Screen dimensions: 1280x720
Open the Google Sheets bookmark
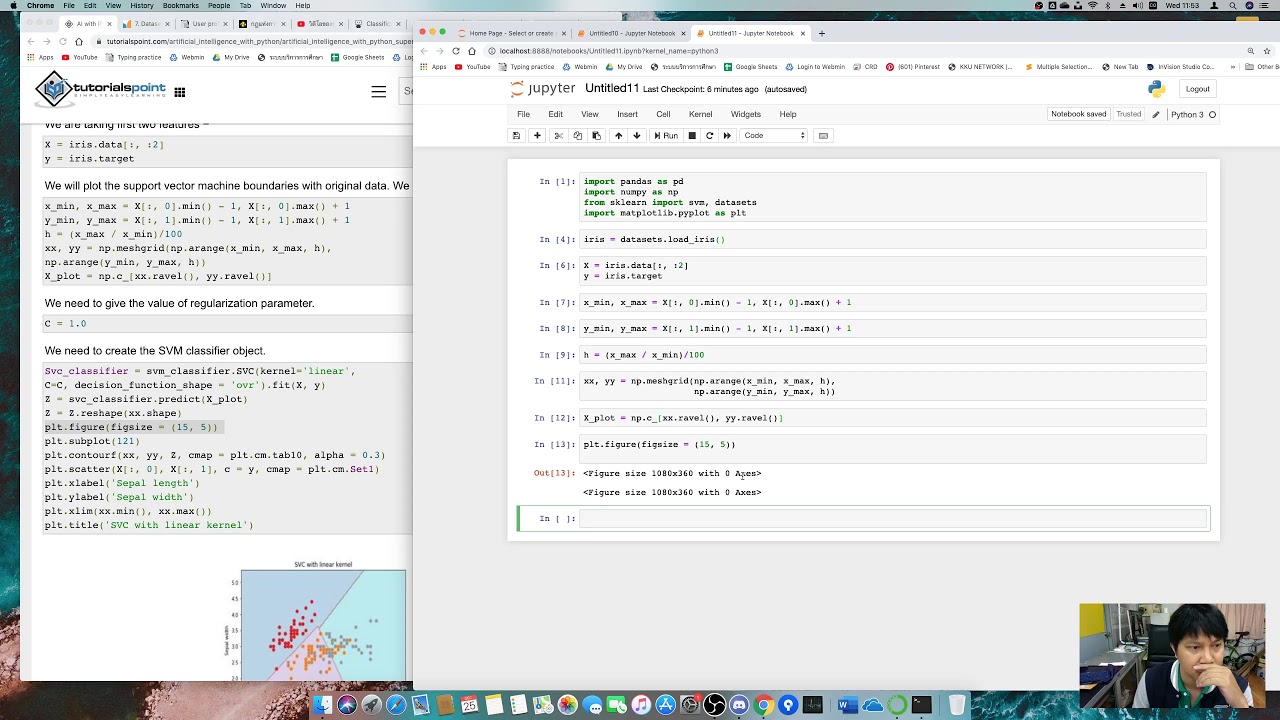(x=751, y=67)
